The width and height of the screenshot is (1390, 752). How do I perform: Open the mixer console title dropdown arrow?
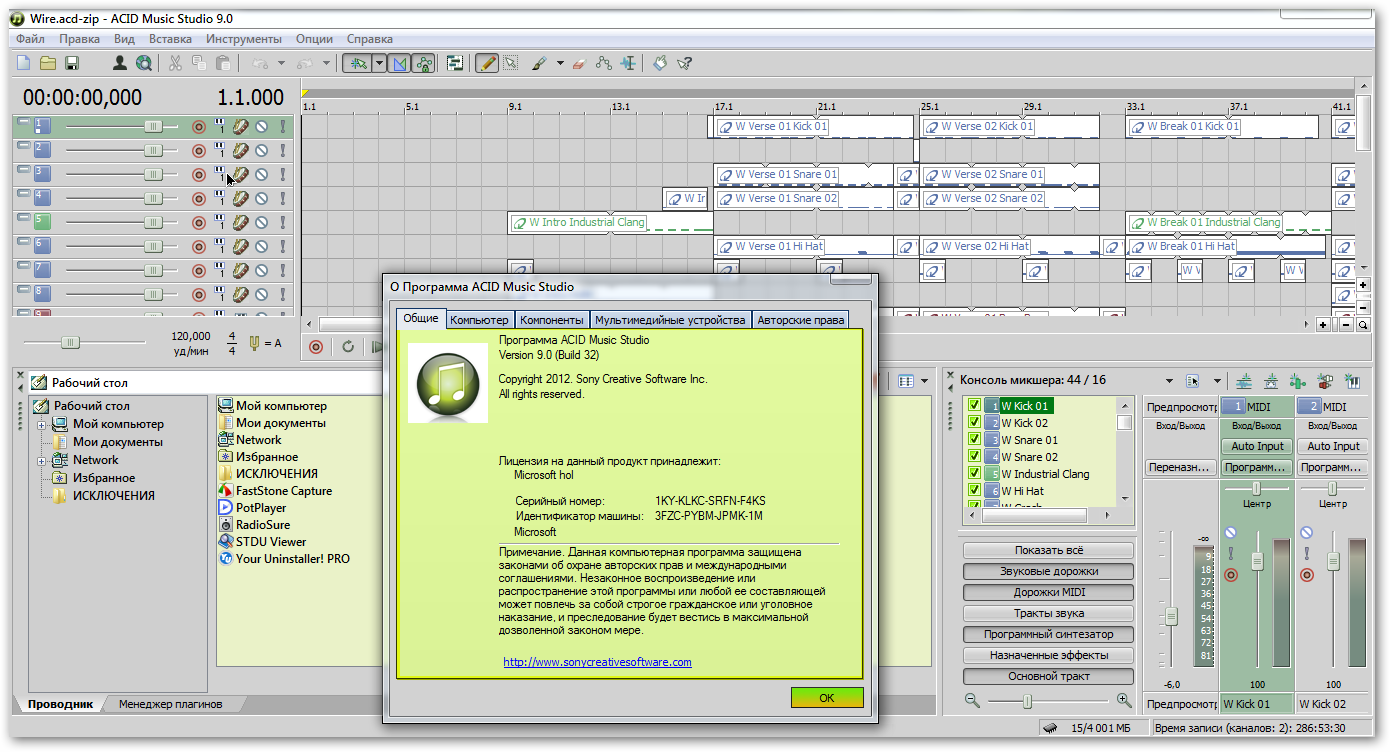[x=1169, y=381]
